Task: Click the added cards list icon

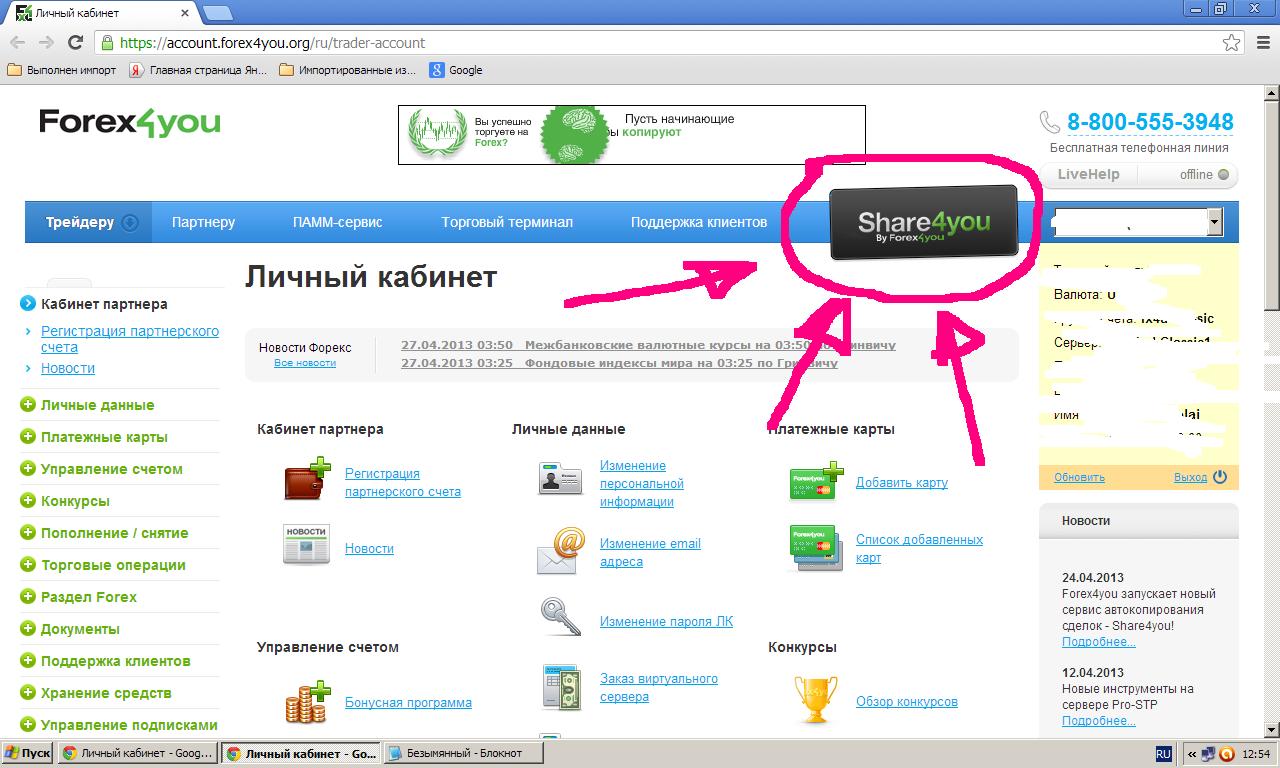Action: [814, 547]
